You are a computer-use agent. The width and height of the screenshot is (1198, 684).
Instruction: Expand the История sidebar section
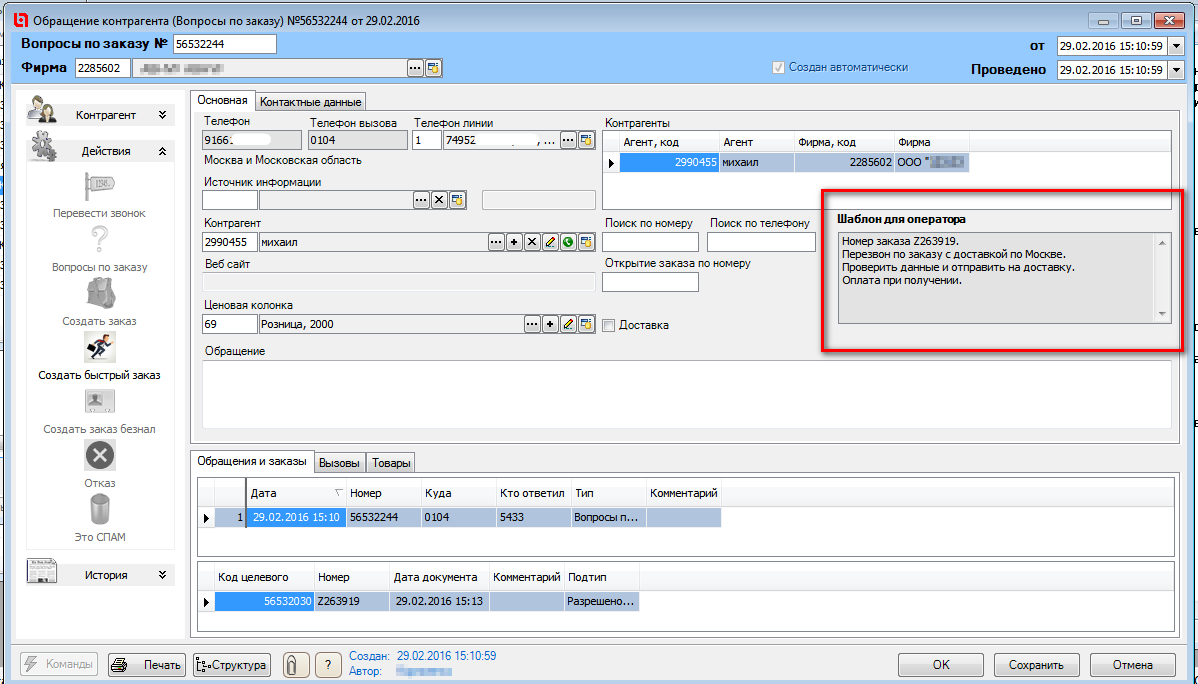(162, 575)
